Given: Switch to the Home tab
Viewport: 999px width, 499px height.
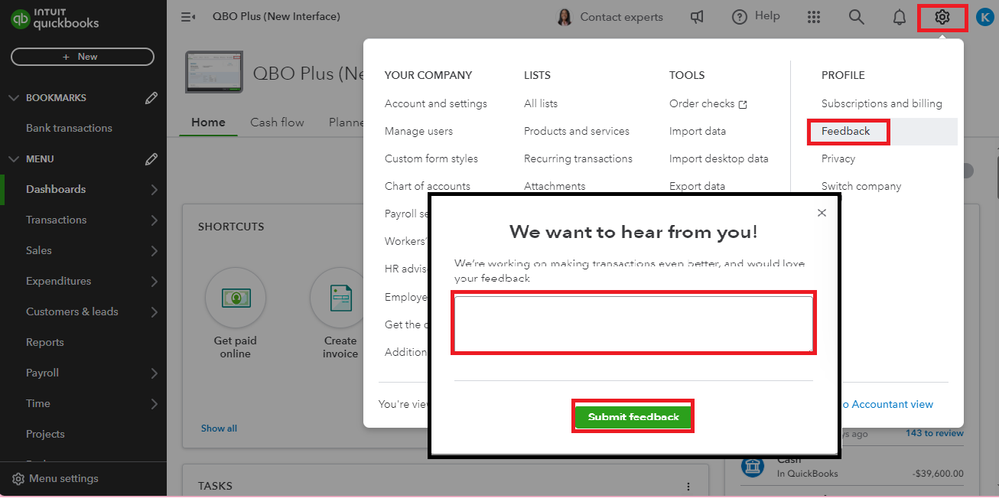Looking at the screenshot, I should 208,122.
